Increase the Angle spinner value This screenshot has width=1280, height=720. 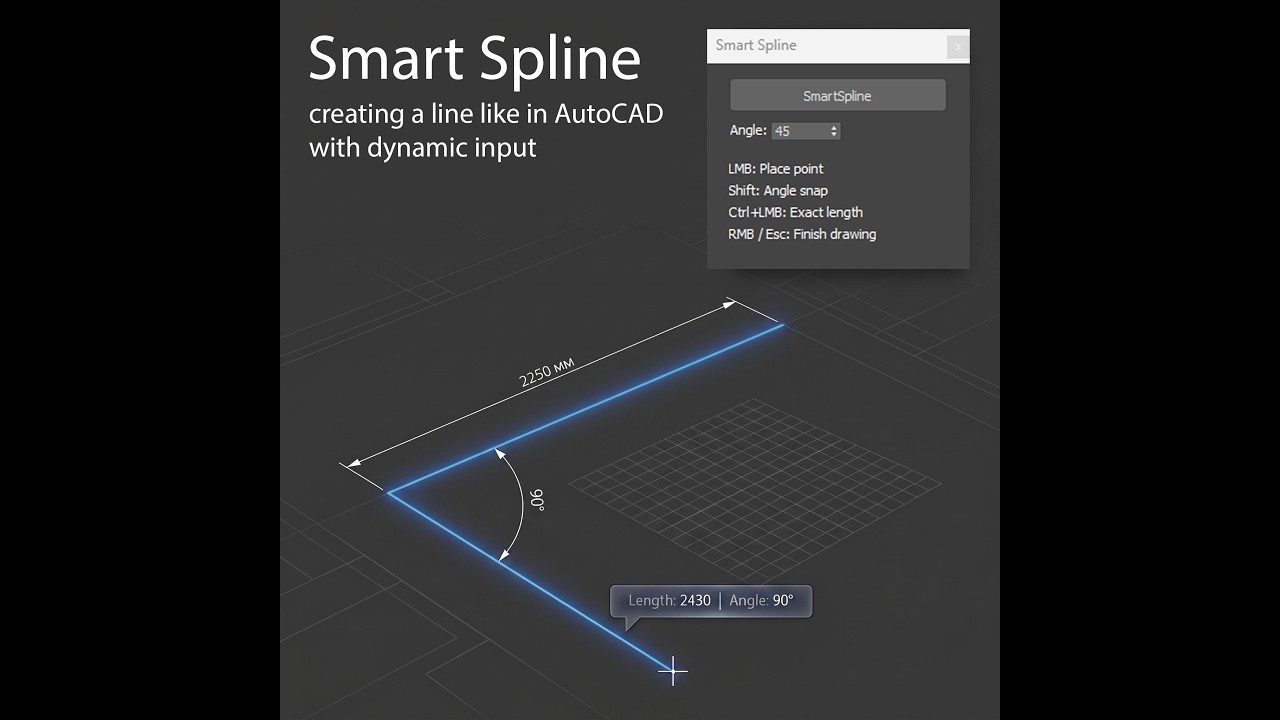[835, 127]
